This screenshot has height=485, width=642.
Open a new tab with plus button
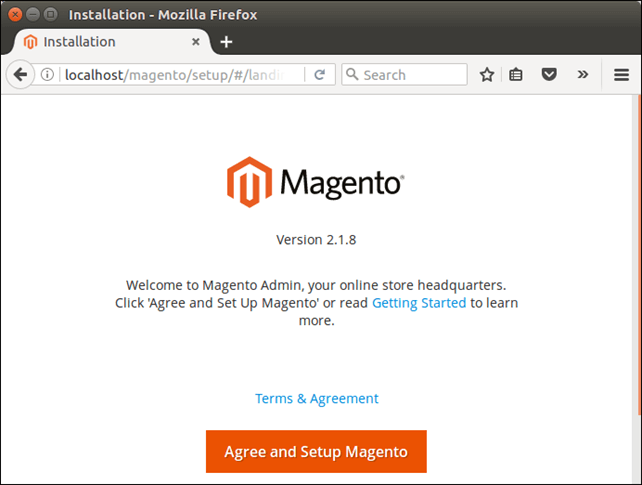(x=226, y=42)
